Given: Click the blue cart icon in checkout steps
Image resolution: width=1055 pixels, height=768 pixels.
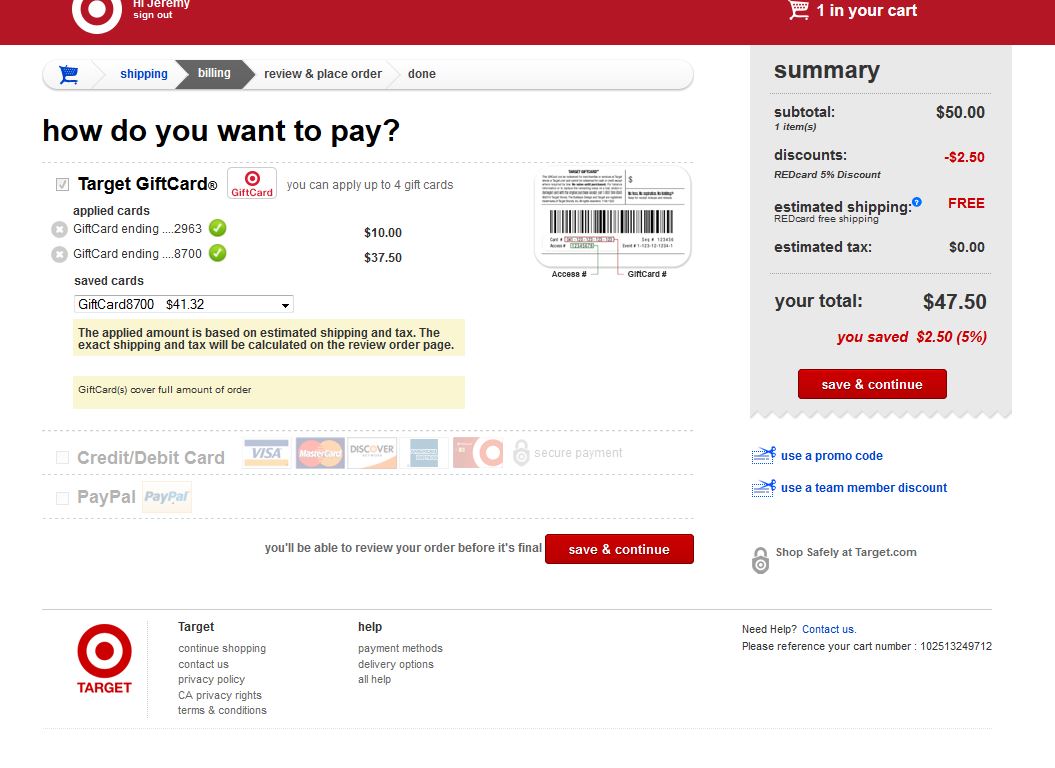Looking at the screenshot, I should pos(69,74).
